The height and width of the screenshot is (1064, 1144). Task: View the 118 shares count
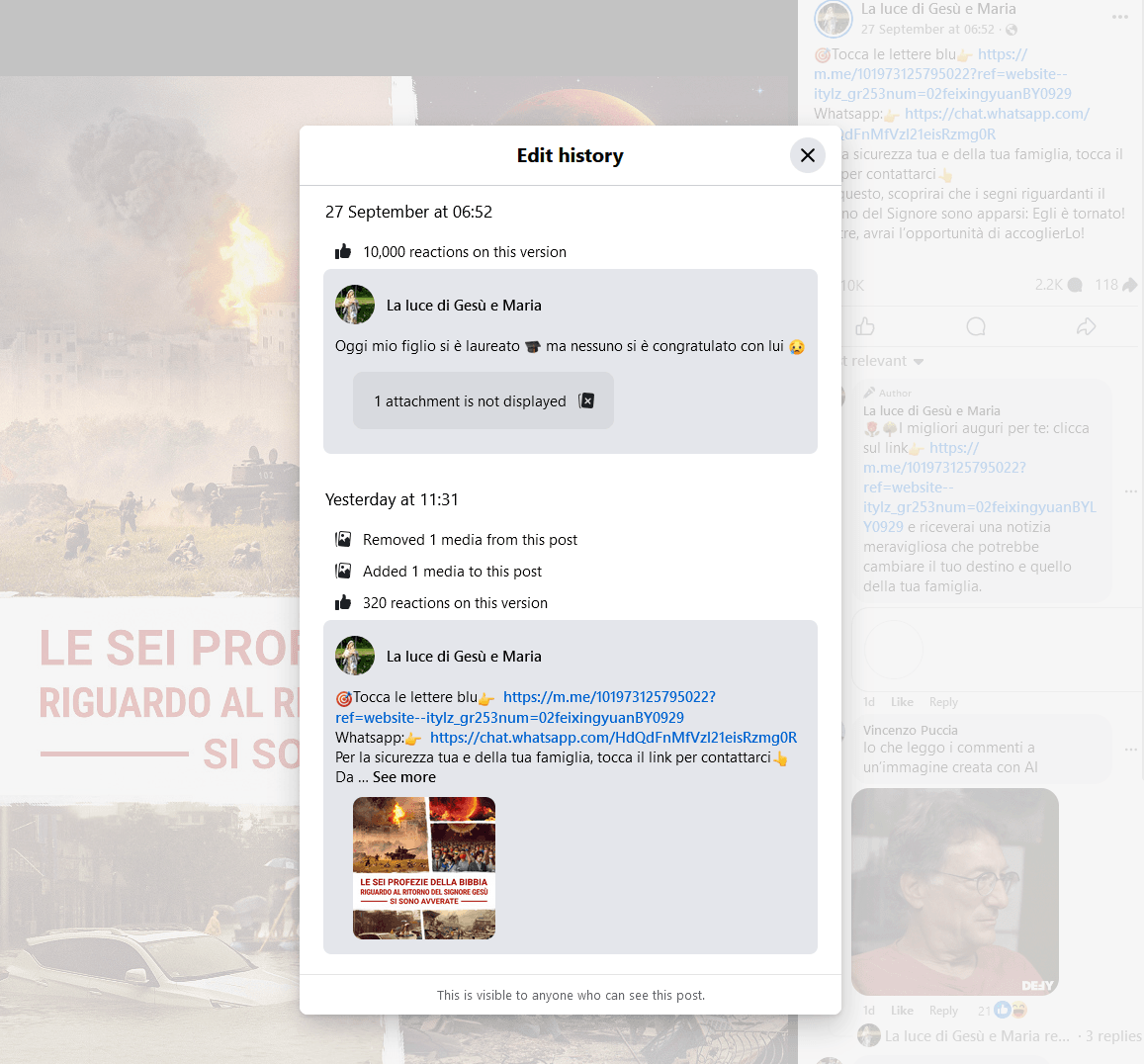point(1115,285)
